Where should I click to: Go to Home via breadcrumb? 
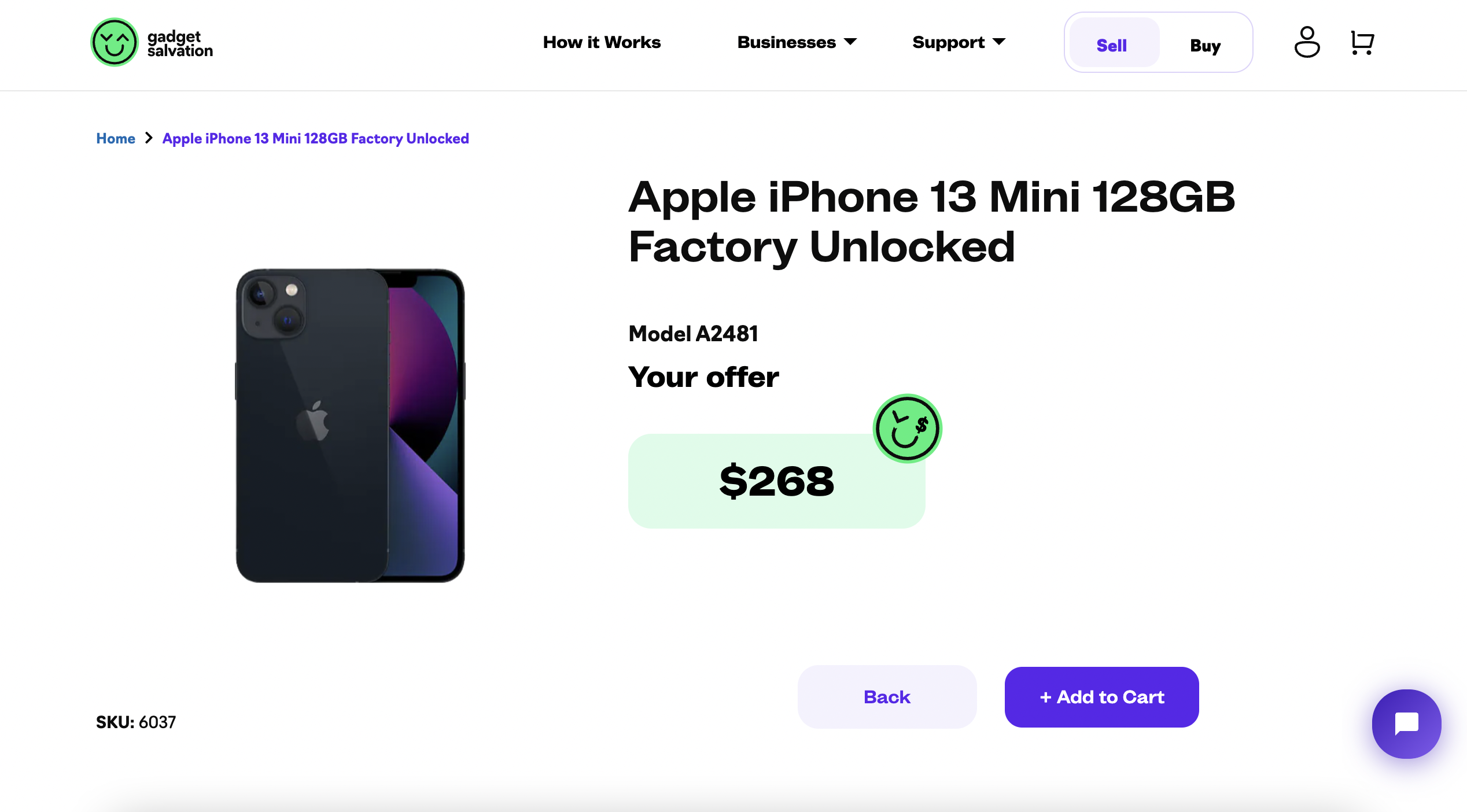(116, 138)
